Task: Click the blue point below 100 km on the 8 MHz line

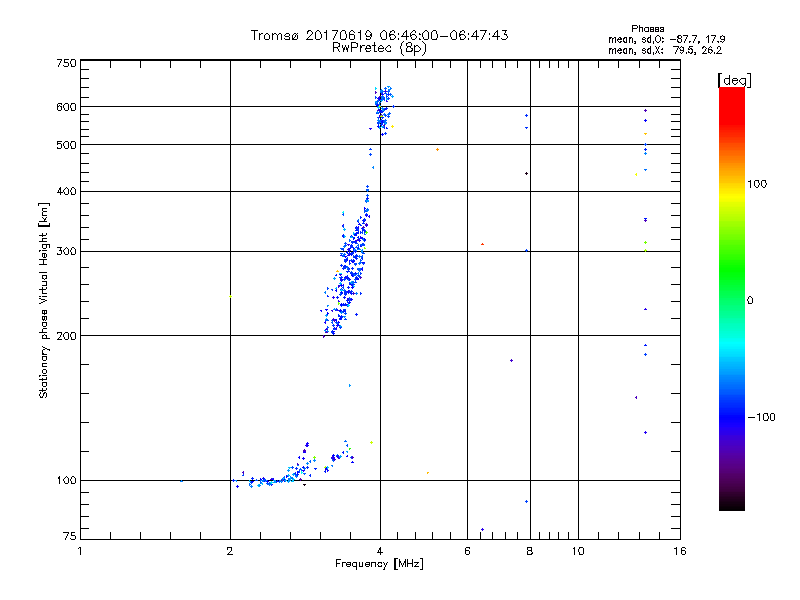Action: [x=527, y=502]
